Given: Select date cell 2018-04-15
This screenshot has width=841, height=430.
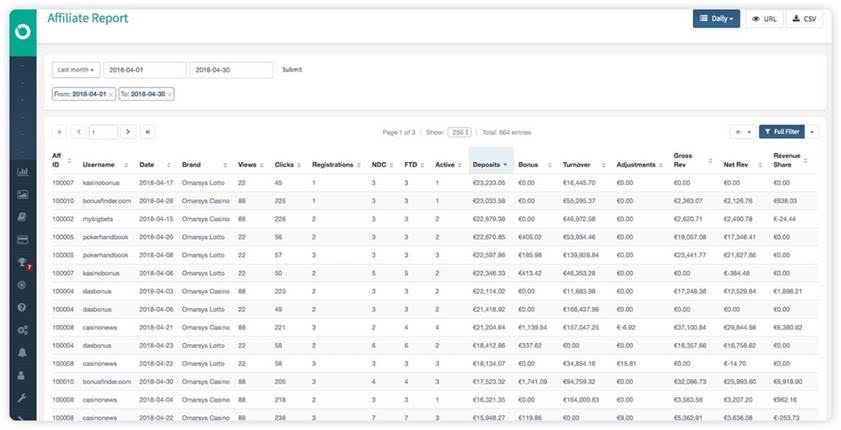Looking at the screenshot, I should pyautogui.click(x=156, y=219).
